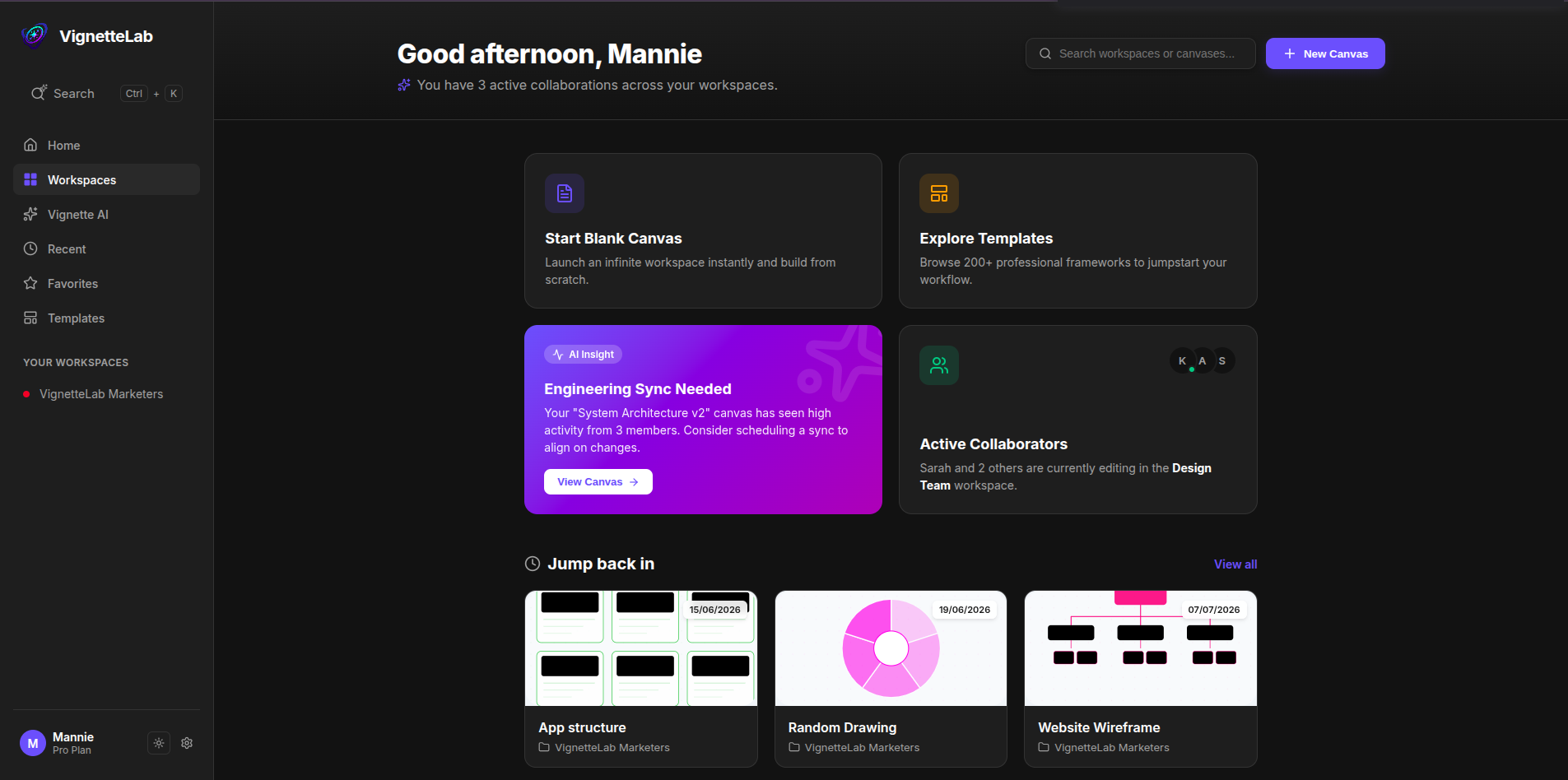This screenshot has height=780, width=1568.
Task: Open settings gear icon near Mannie
Action: [187, 743]
